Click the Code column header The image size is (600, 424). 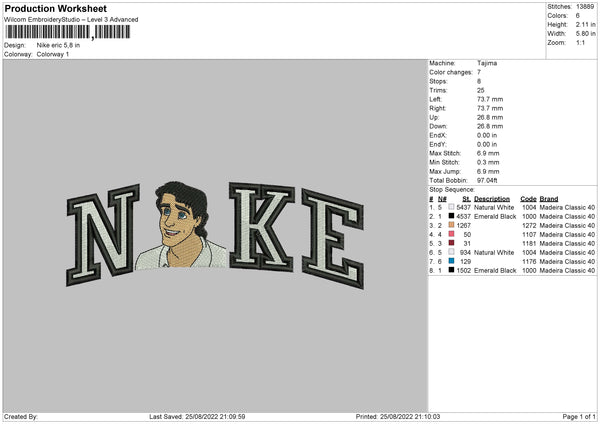coord(528,199)
